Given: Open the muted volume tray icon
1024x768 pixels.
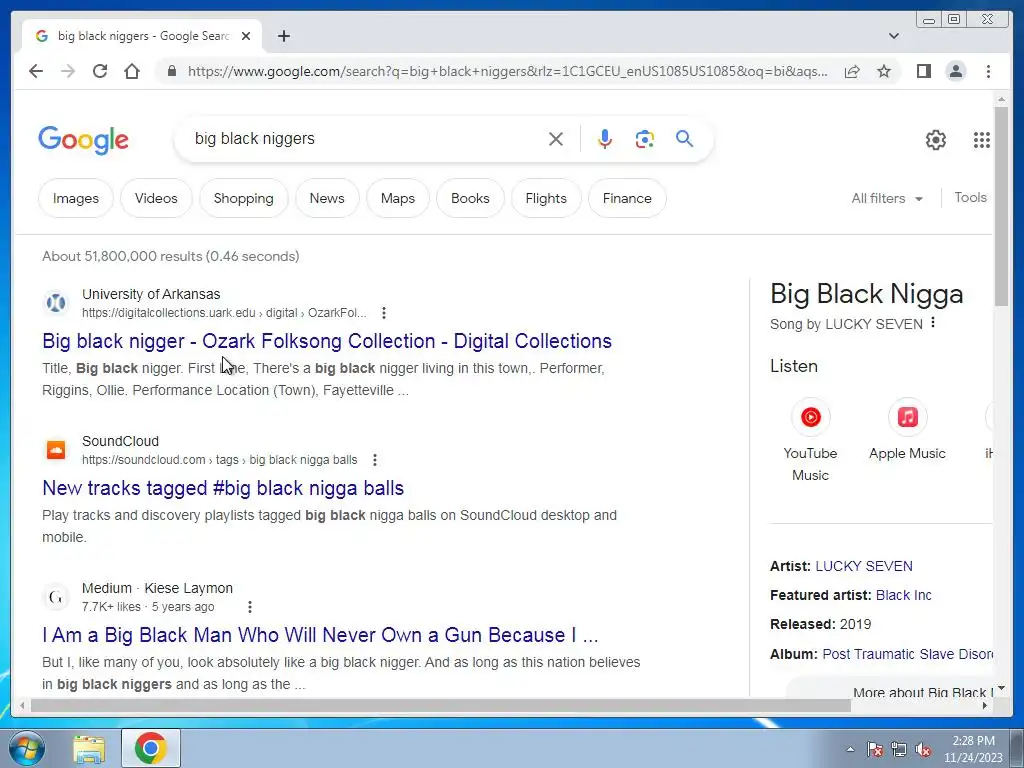Looking at the screenshot, I should pyautogui.click(x=923, y=750).
